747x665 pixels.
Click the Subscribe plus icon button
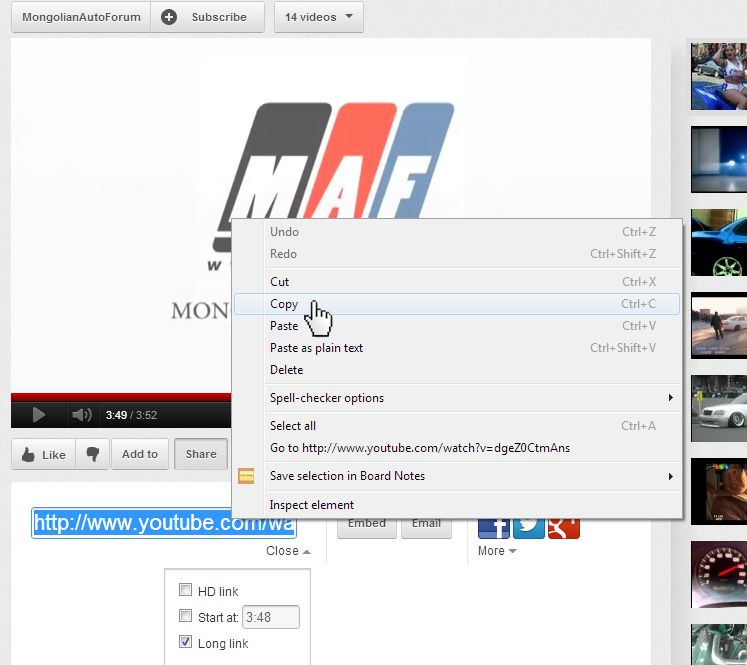click(169, 17)
